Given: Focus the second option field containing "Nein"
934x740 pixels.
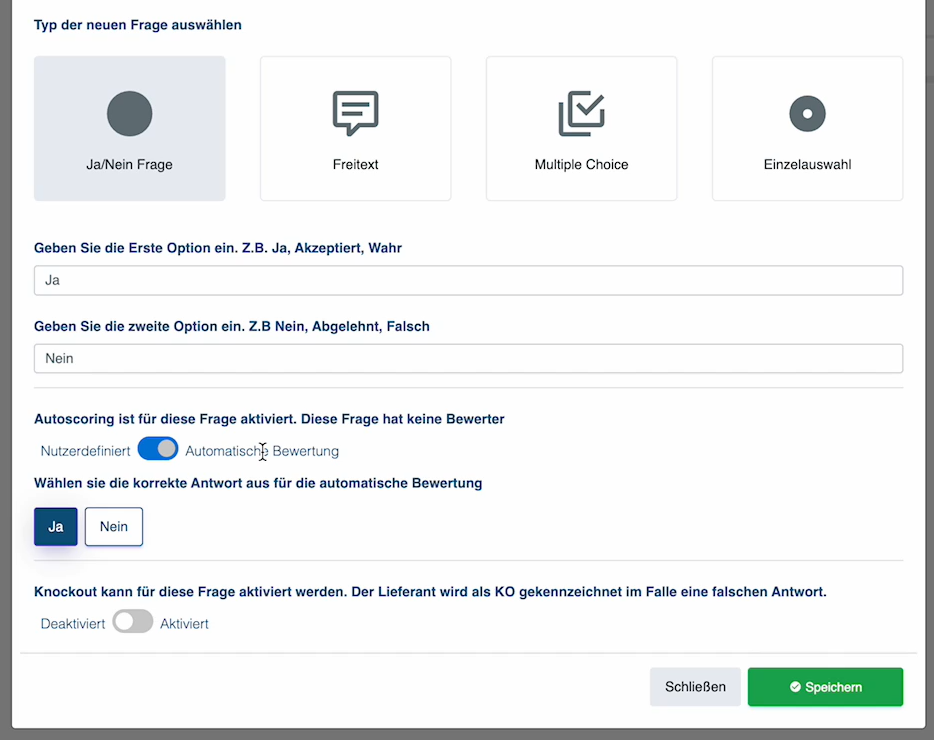Looking at the screenshot, I should coord(468,359).
